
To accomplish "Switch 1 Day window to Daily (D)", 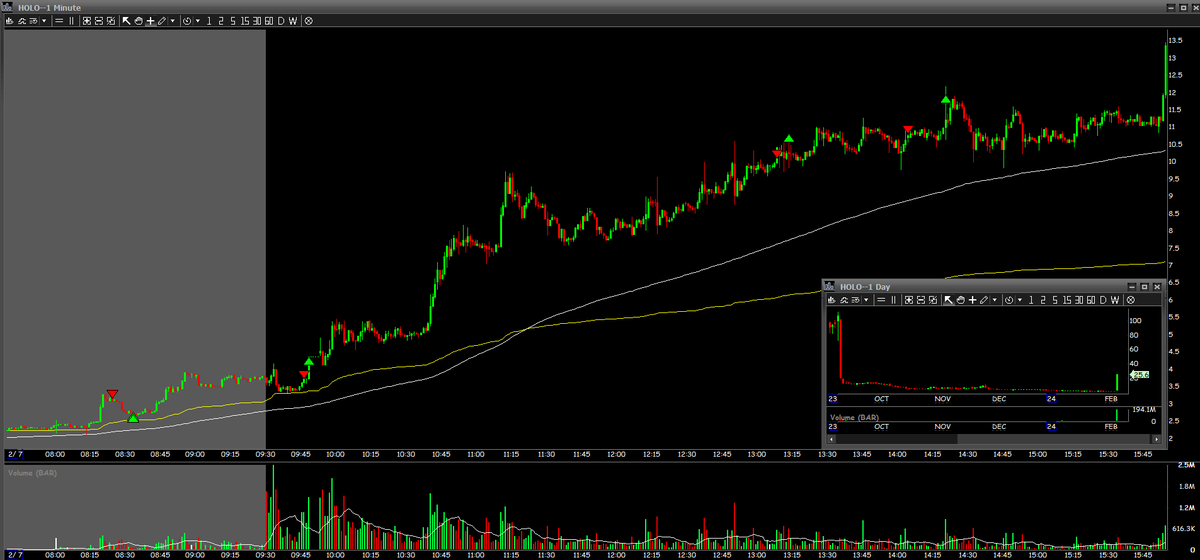I will [x=1103, y=300].
